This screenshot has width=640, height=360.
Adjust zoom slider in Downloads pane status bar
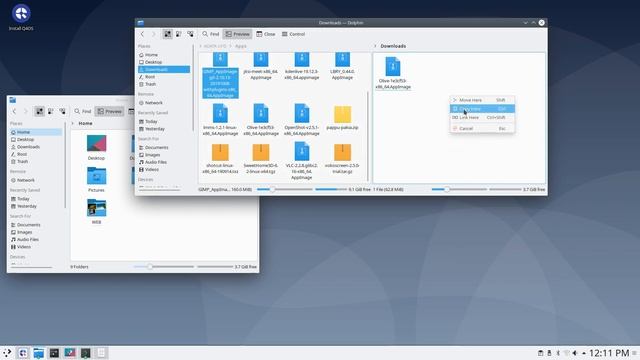[459, 189]
